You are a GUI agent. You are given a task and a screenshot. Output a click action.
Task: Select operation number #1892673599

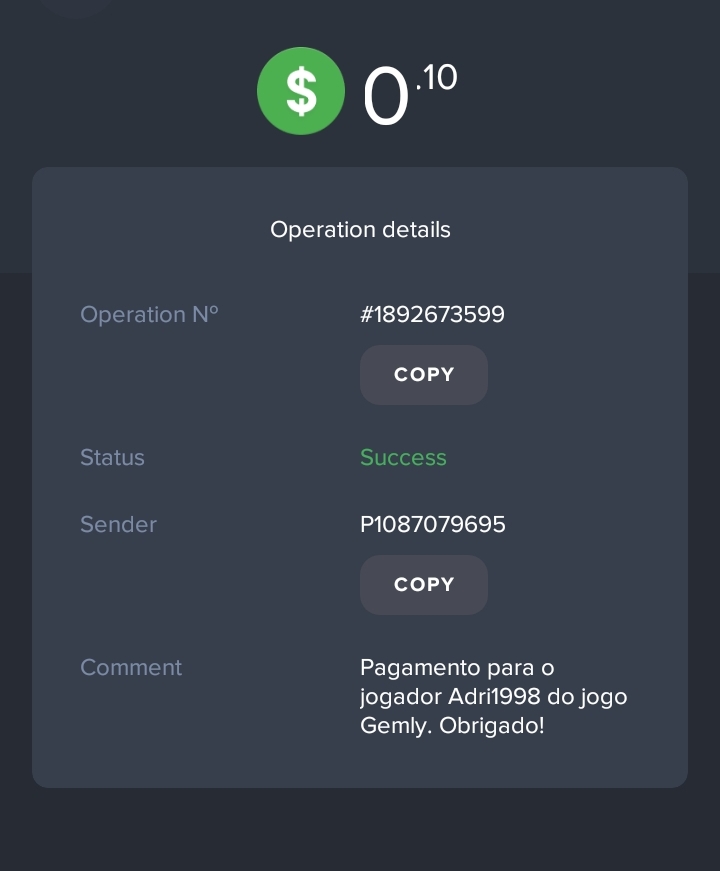tap(432, 315)
